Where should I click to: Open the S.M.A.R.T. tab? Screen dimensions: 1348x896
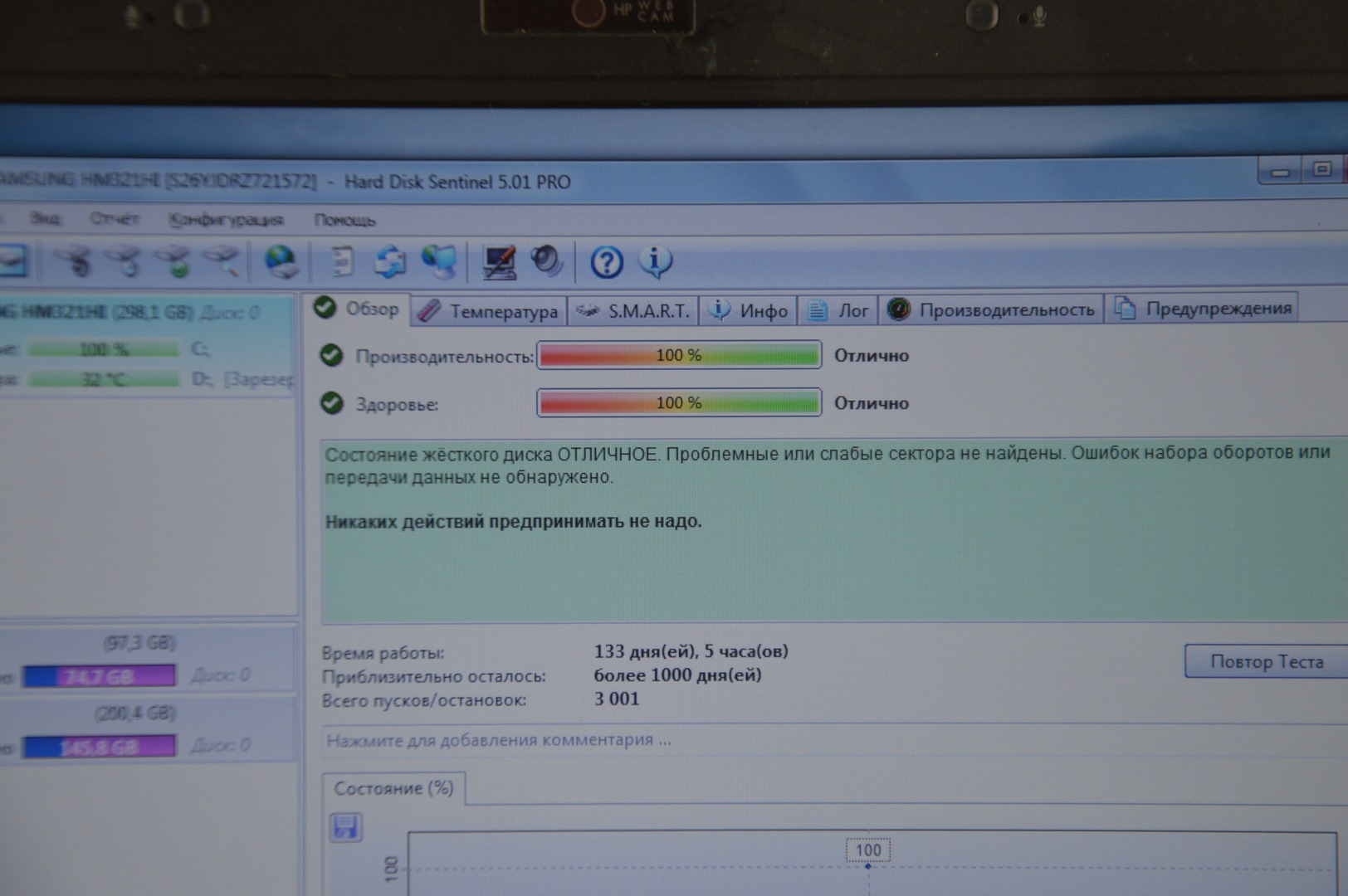tap(634, 311)
